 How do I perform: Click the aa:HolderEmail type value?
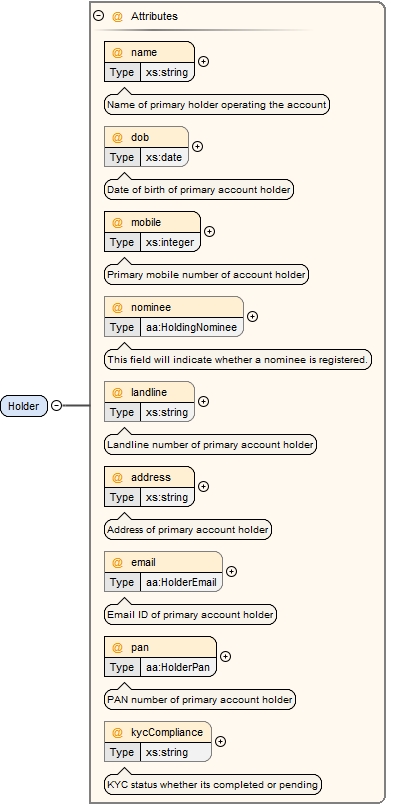[181, 583]
